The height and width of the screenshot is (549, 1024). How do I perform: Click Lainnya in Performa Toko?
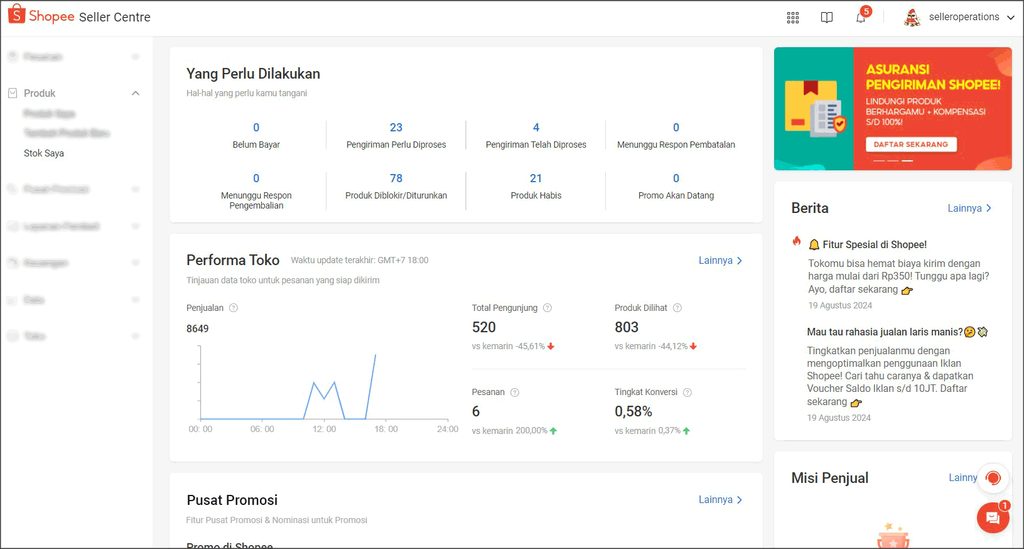[720, 260]
